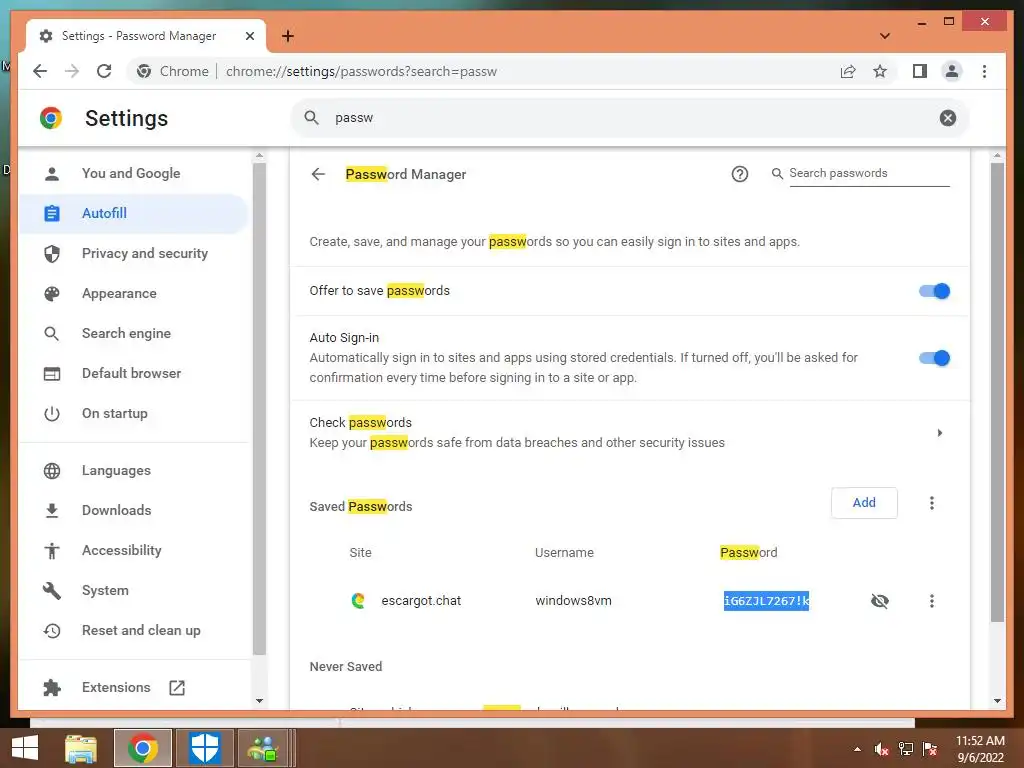Click the settings search box

[629, 118]
